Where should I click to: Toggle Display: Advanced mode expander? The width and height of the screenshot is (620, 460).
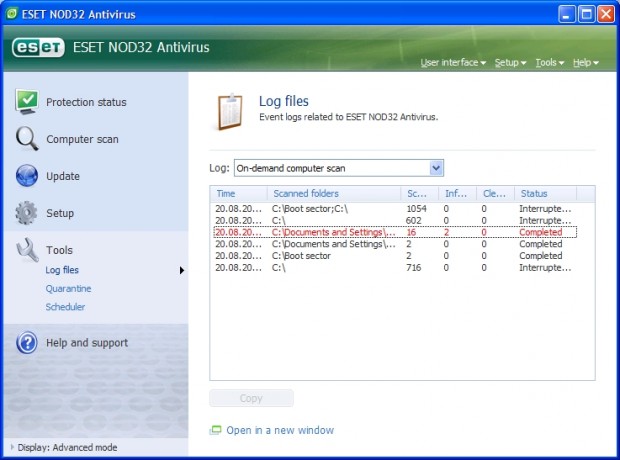pos(12,447)
